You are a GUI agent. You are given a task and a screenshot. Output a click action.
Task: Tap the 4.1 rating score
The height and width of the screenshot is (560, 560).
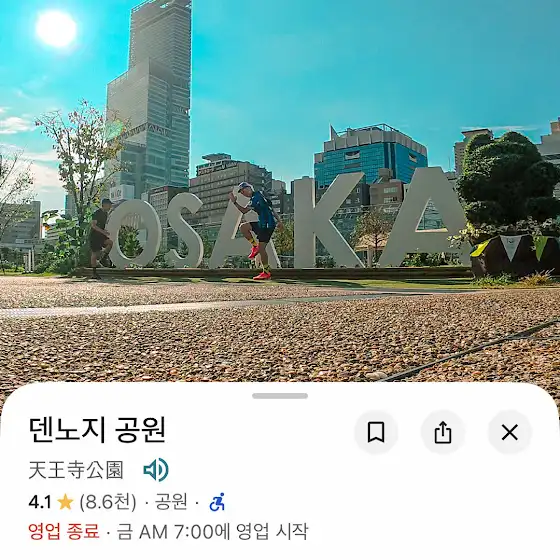tap(40, 502)
